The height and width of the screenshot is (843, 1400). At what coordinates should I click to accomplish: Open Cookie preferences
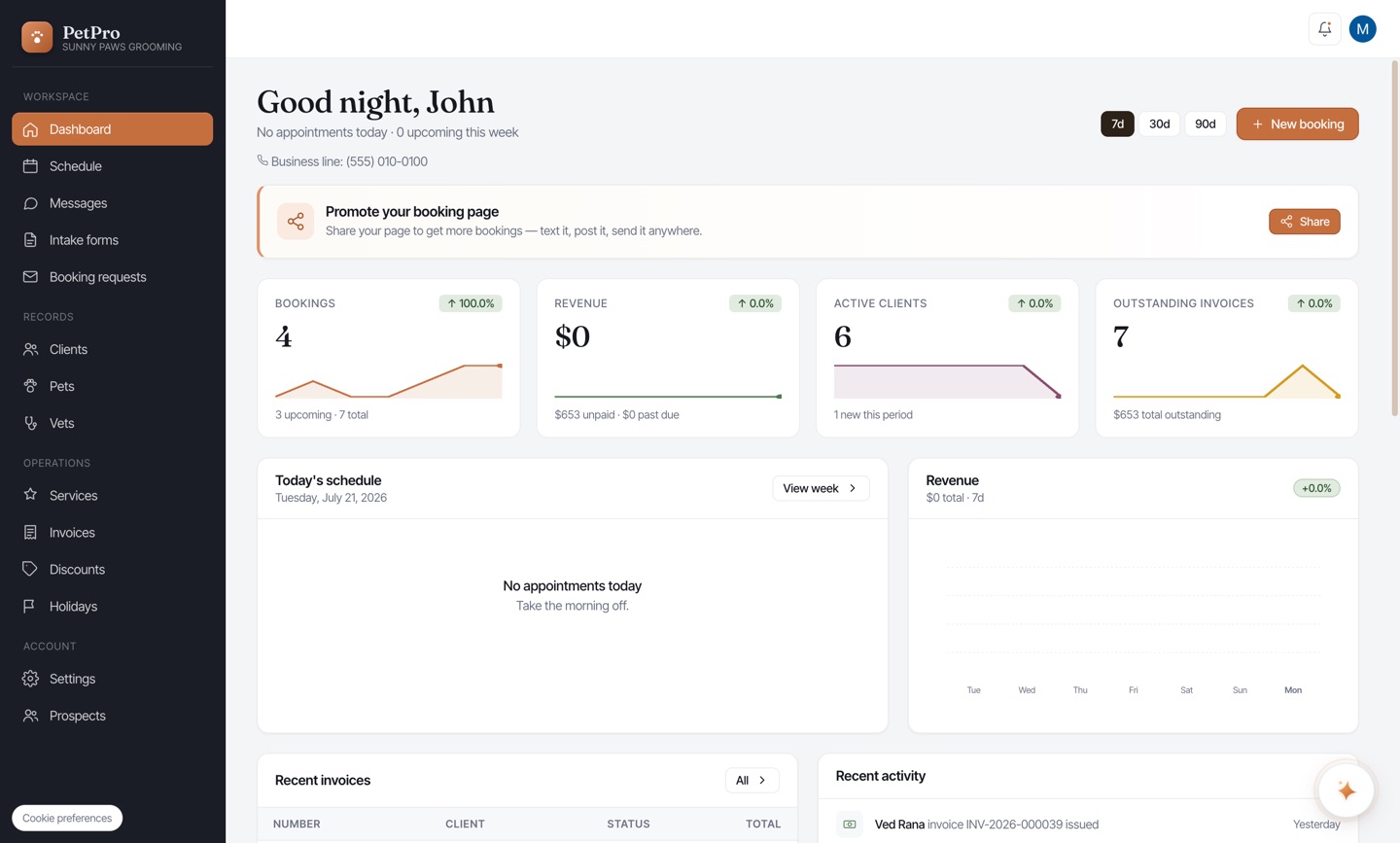[67, 818]
